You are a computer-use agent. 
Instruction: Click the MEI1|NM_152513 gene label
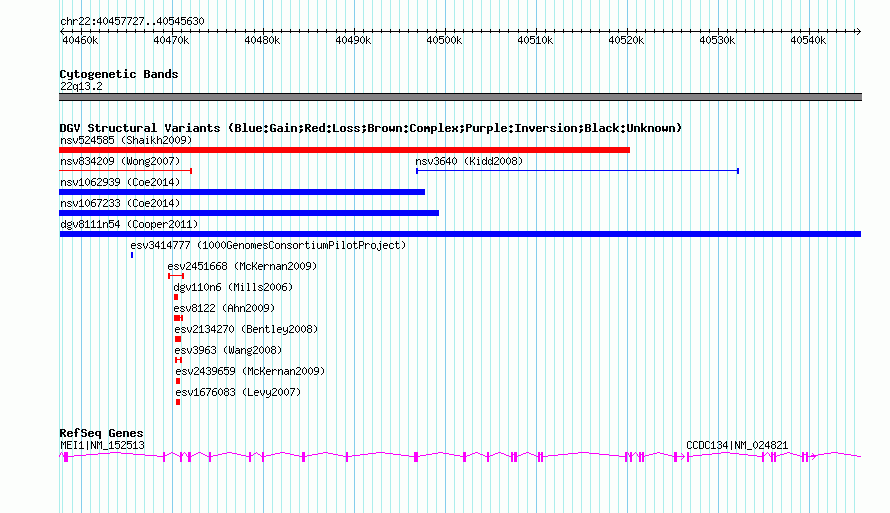pyautogui.click(x=102, y=445)
